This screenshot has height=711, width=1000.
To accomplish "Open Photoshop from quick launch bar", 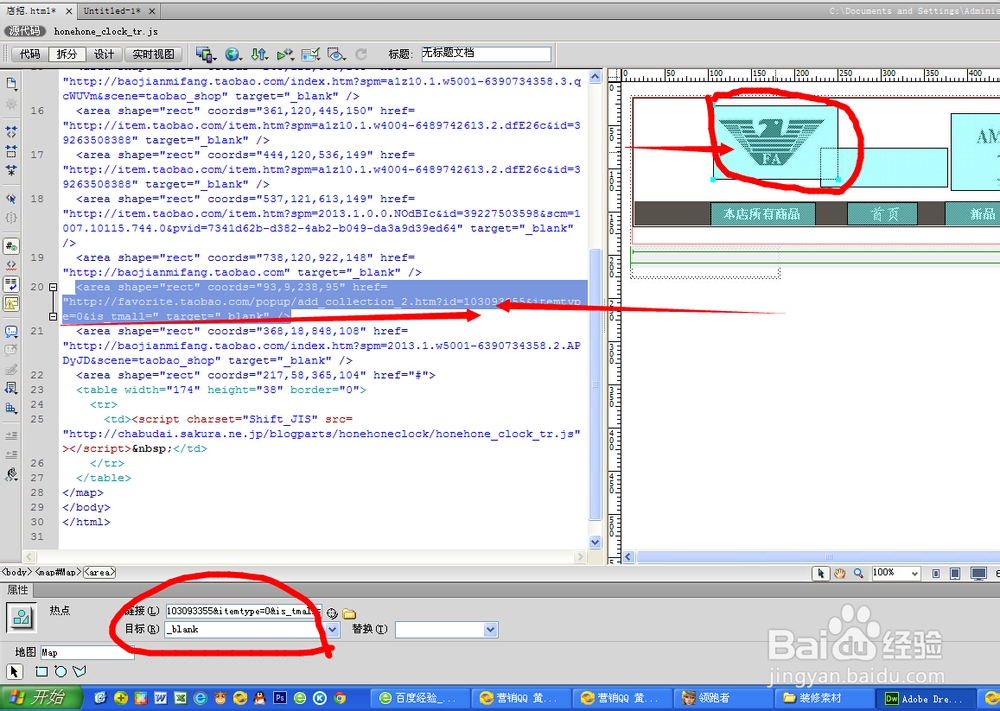I will [x=279, y=698].
